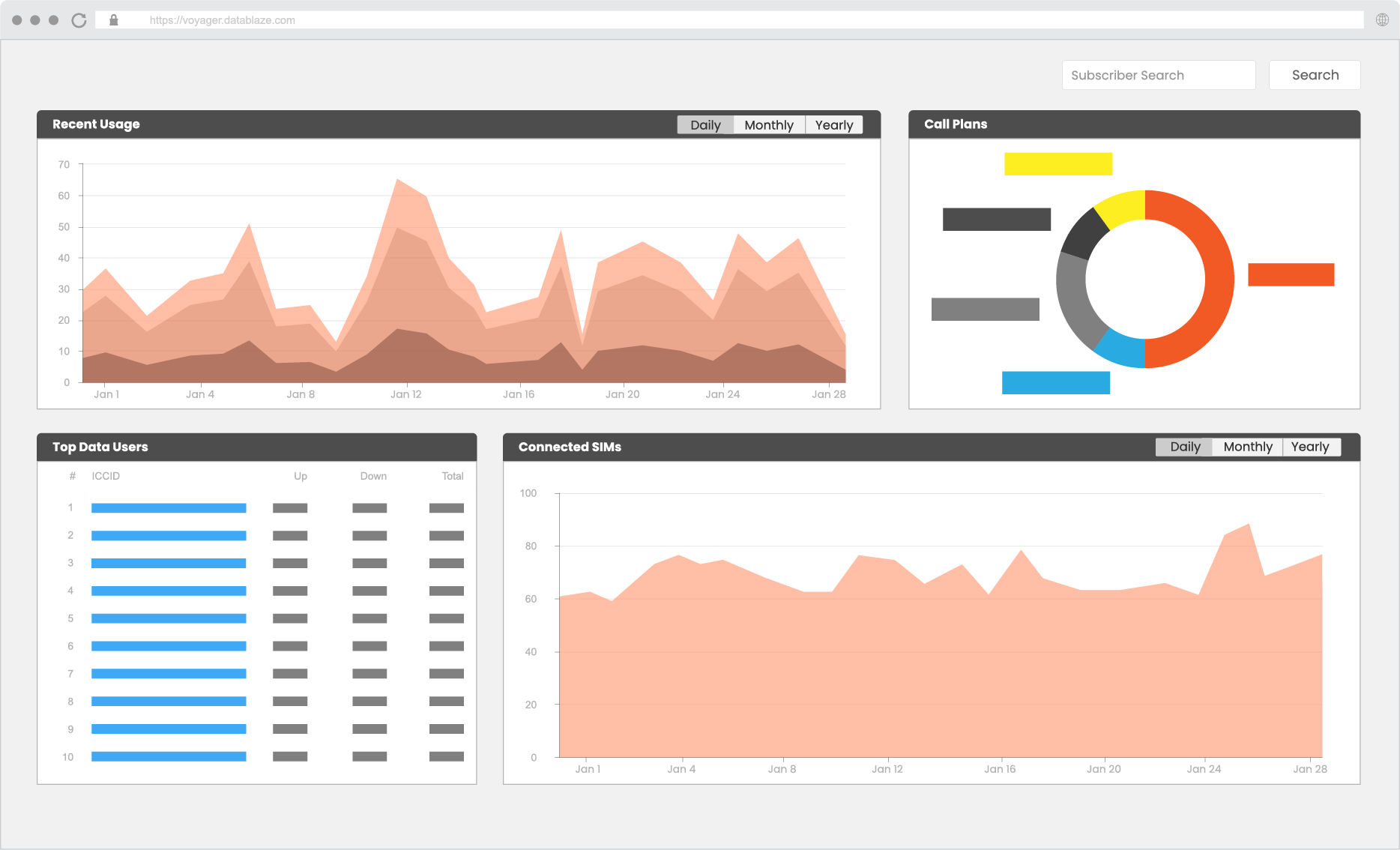Select the Daily tab in Recent Usage
The width and height of the screenshot is (1400, 850).
tap(704, 124)
